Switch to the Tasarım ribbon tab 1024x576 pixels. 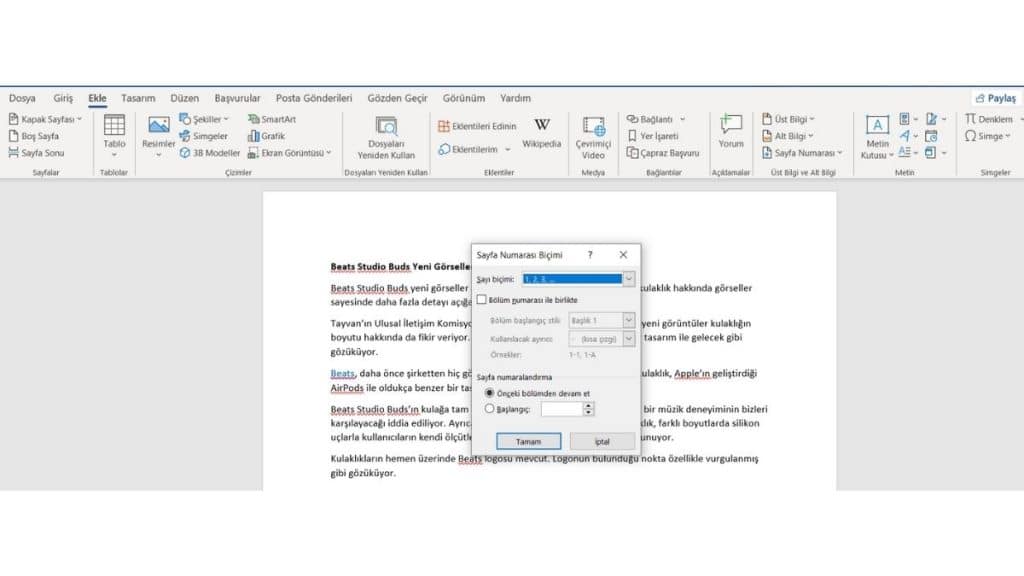pyautogui.click(x=137, y=98)
